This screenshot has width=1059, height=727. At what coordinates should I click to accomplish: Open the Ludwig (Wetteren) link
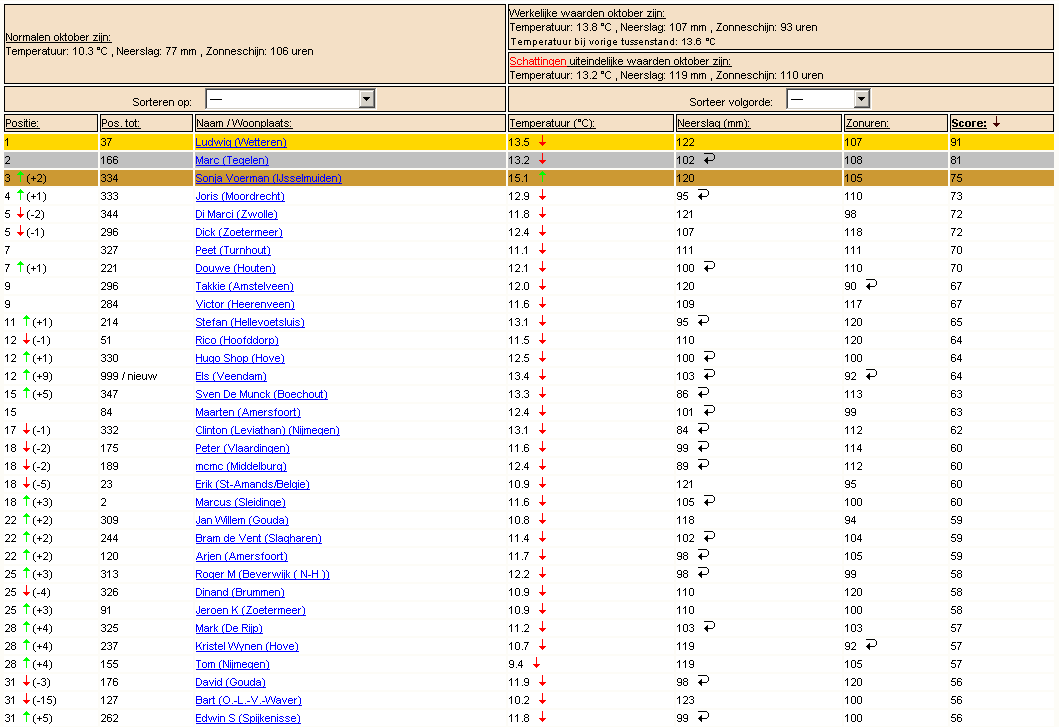tap(240, 142)
